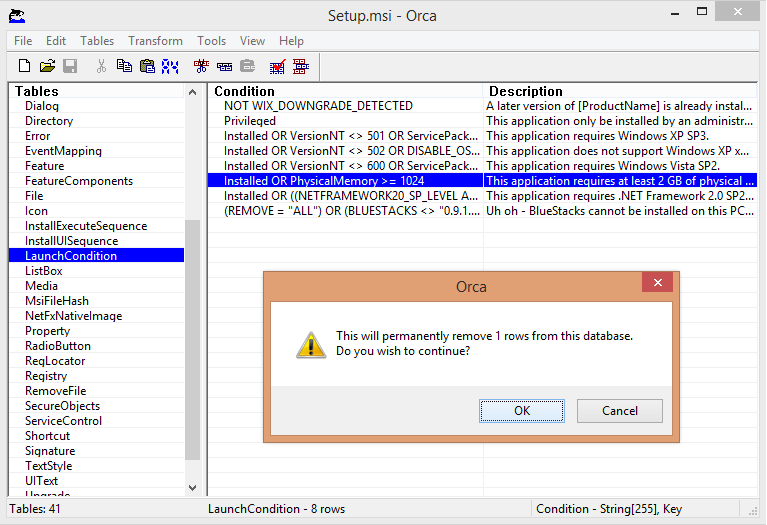767x525 pixels.
Task: Open the File menu
Action: 23,41
